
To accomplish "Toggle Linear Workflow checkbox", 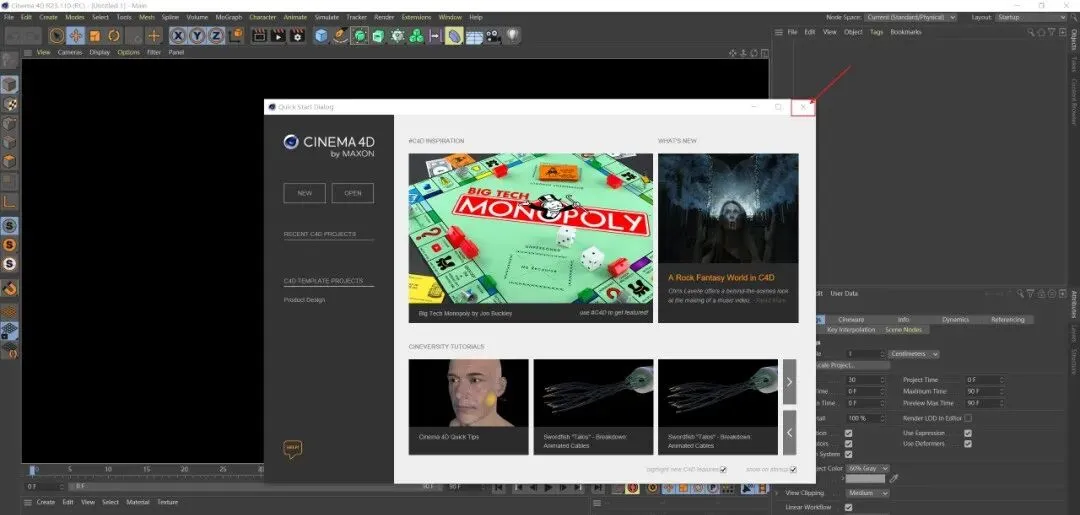I will (x=848, y=507).
